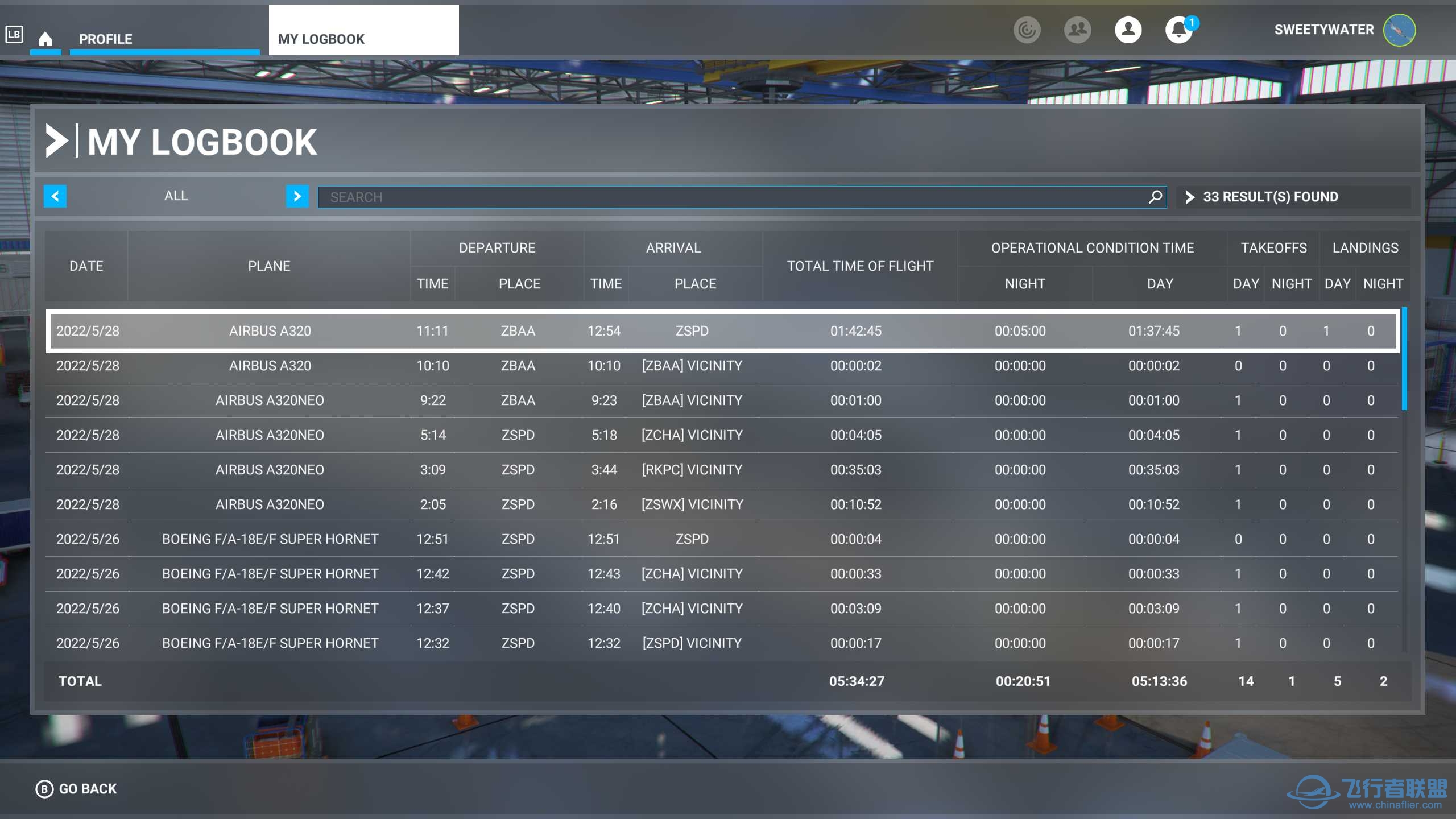Navigate to next filter category
The width and height of the screenshot is (1456, 819).
point(297,196)
